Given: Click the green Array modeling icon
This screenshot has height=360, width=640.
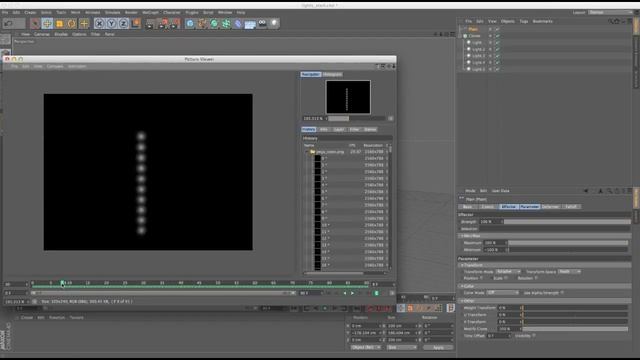Looking at the screenshot, I should click(226, 24).
